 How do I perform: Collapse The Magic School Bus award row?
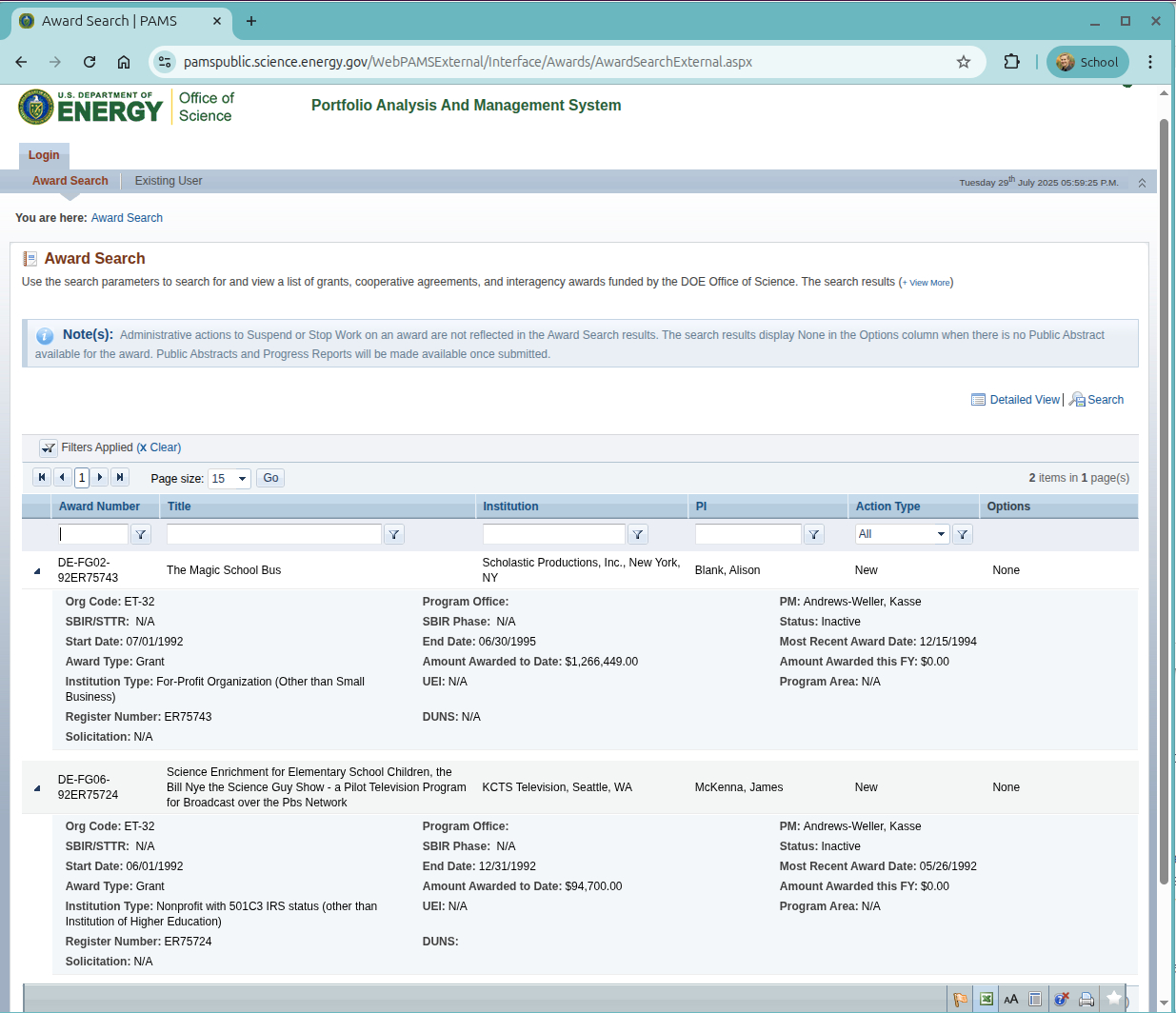37,571
